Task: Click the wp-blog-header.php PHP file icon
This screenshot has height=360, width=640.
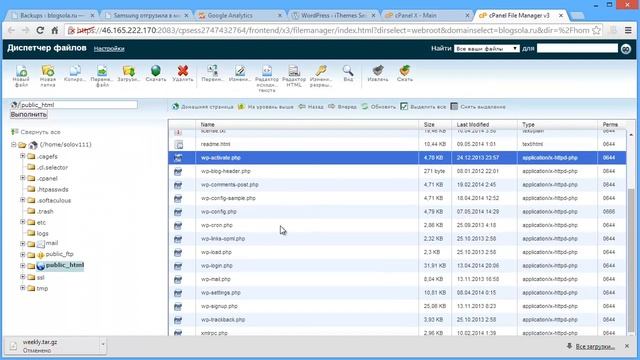Action: (178, 171)
